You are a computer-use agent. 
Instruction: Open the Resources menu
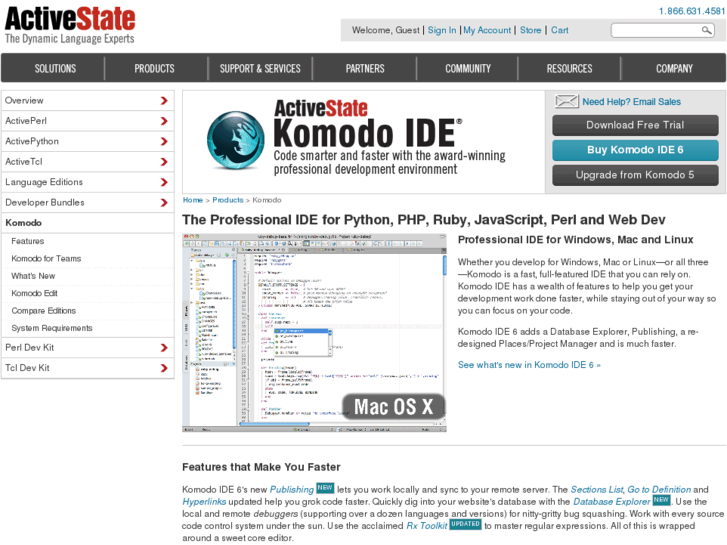point(569,69)
